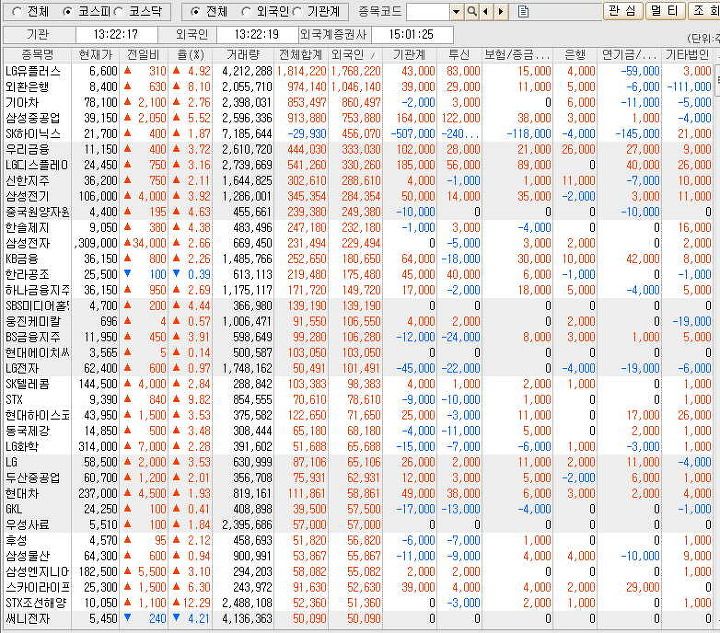Select the STX조선해양 stock name
The width and height of the screenshot is (720, 633).
[x=37, y=603]
